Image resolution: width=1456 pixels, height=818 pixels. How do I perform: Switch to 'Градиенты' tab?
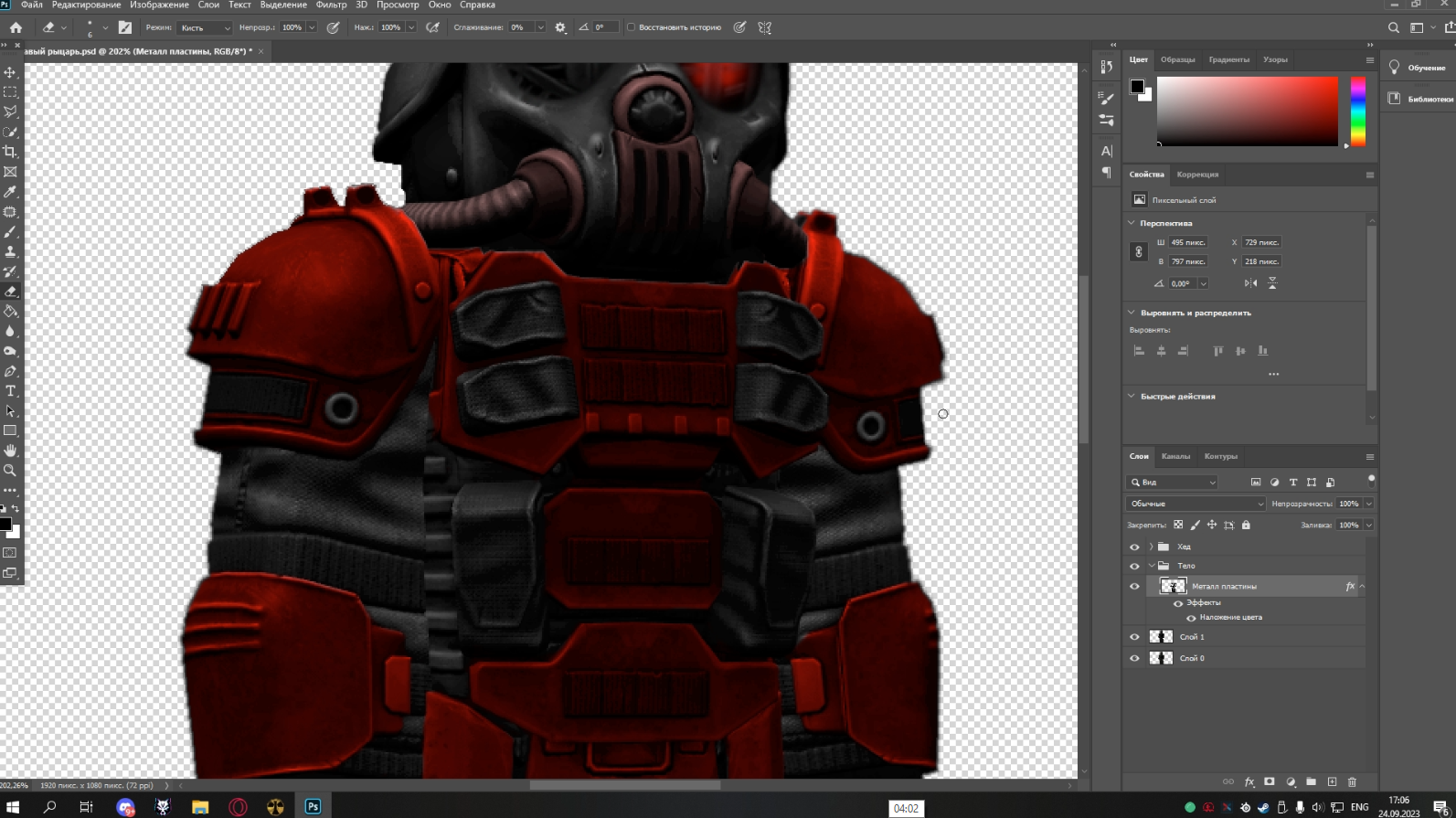1228,59
